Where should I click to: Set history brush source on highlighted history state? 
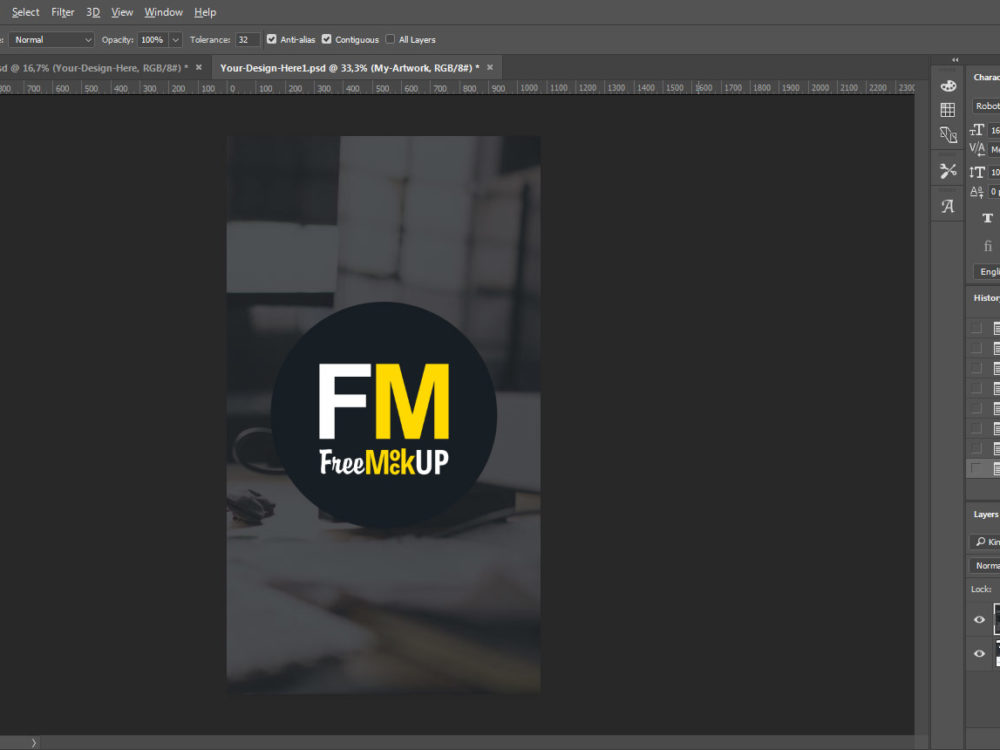976,469
